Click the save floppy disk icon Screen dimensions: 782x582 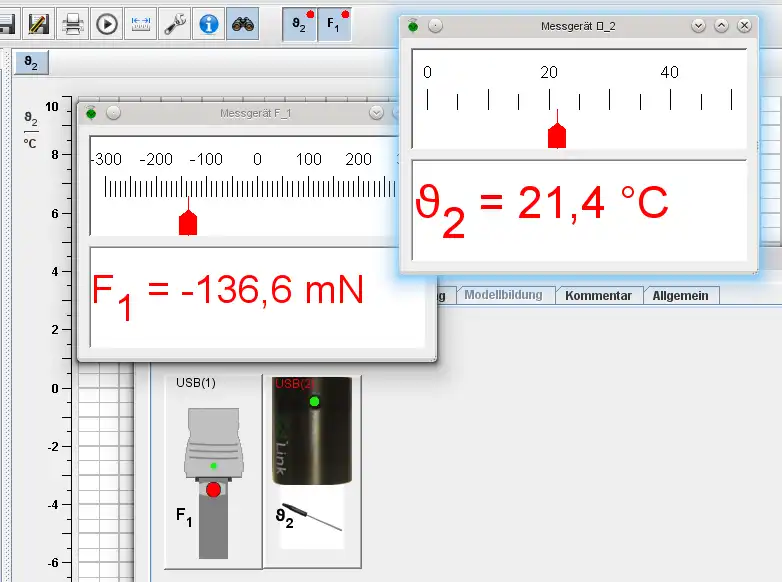pos(7,23)
